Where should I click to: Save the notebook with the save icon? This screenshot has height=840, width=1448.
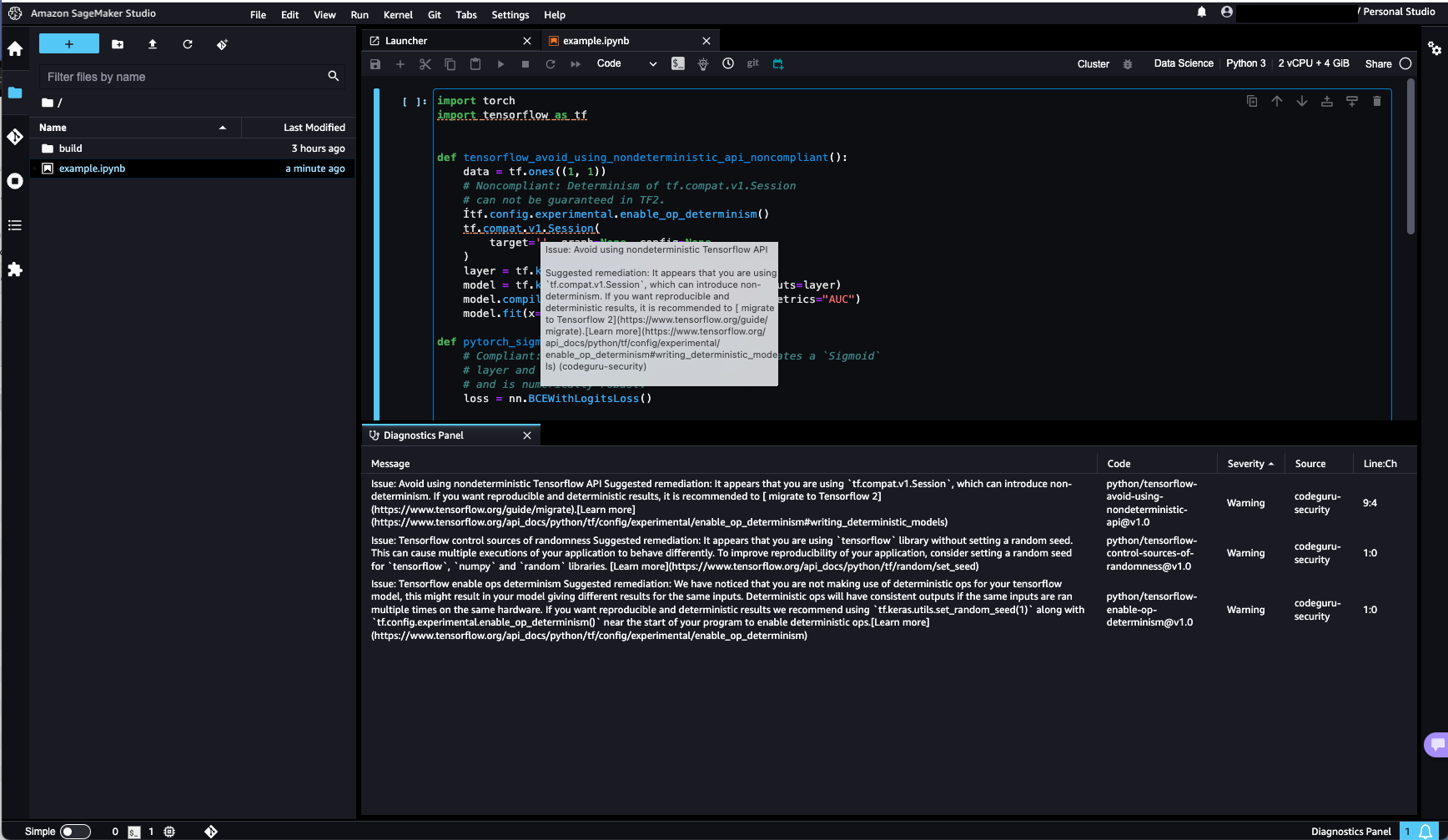pyautogui.click(x=375, y=64)
